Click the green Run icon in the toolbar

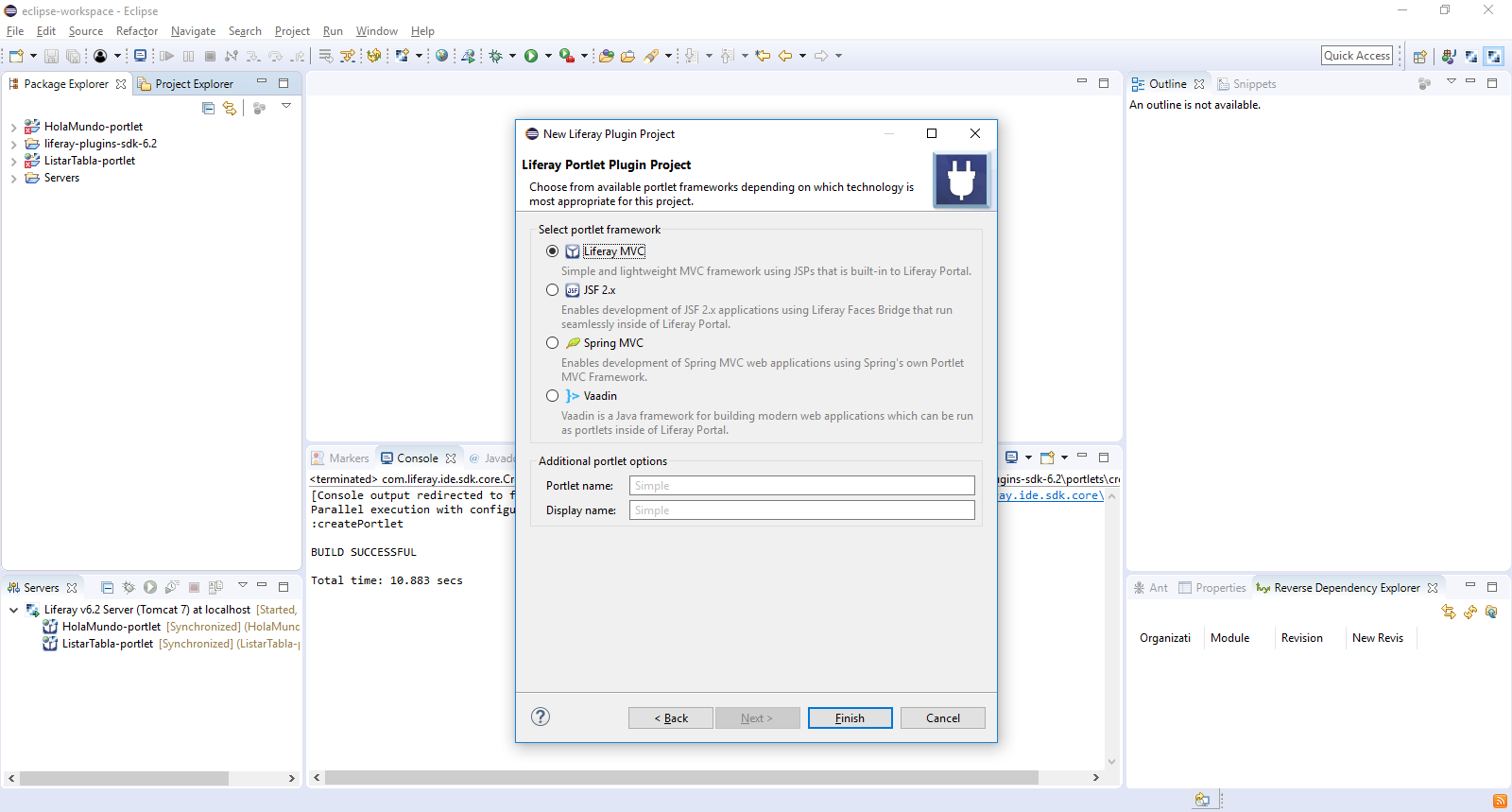[531, 56]
